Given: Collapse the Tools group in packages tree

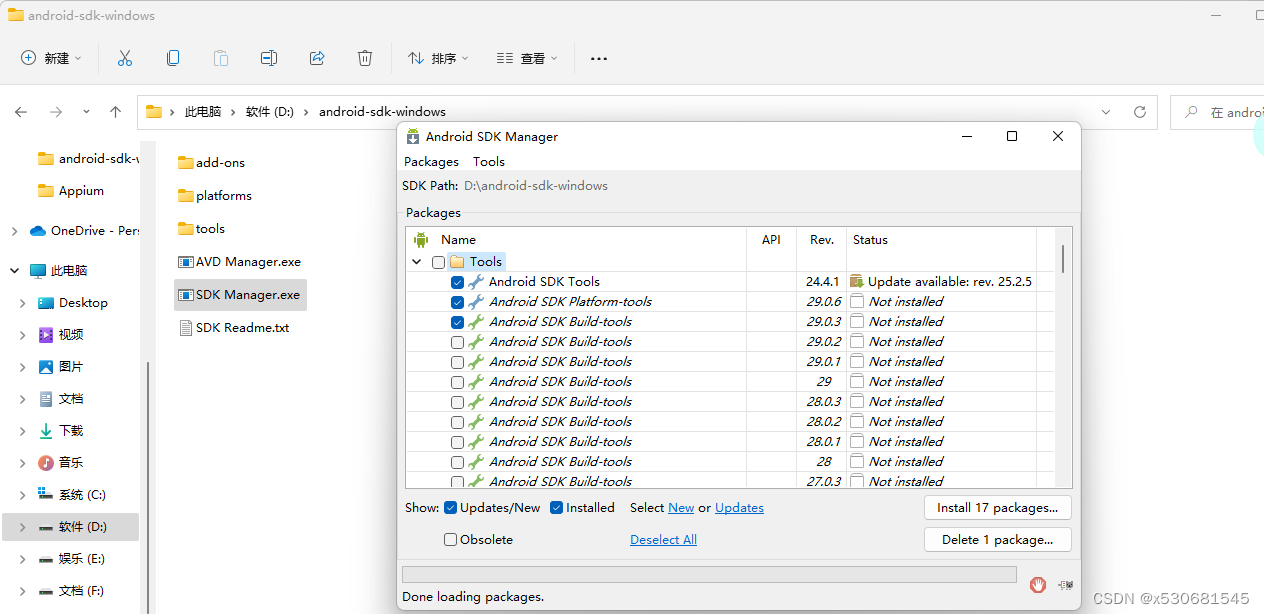Looking at the screenshot, I should [x=416, y=262].
